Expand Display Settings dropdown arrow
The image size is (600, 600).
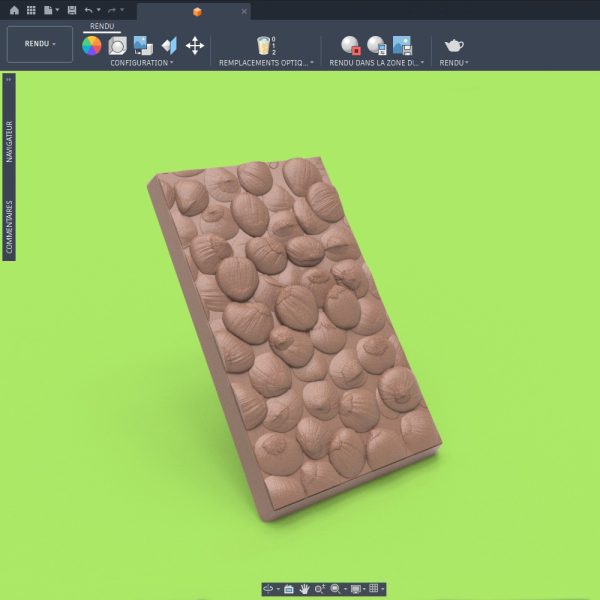(364, 589)
